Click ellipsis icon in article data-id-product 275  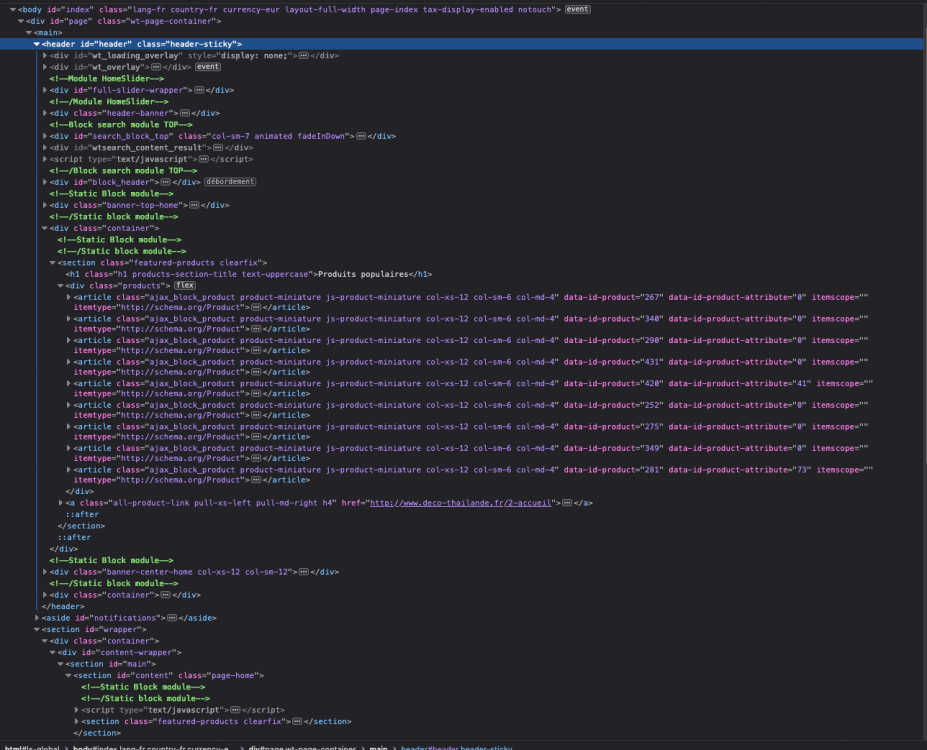click(x=256, y=437)
